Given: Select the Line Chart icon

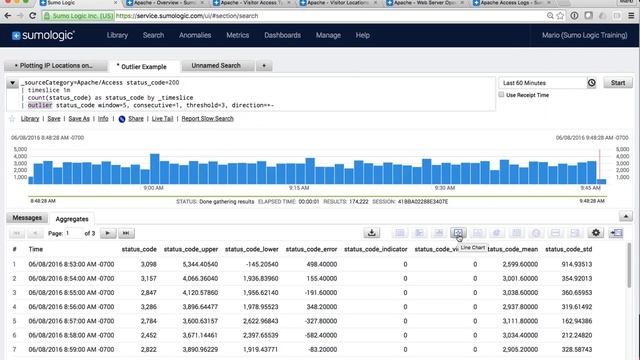Looking at the screenshot, I should [458, 233].
